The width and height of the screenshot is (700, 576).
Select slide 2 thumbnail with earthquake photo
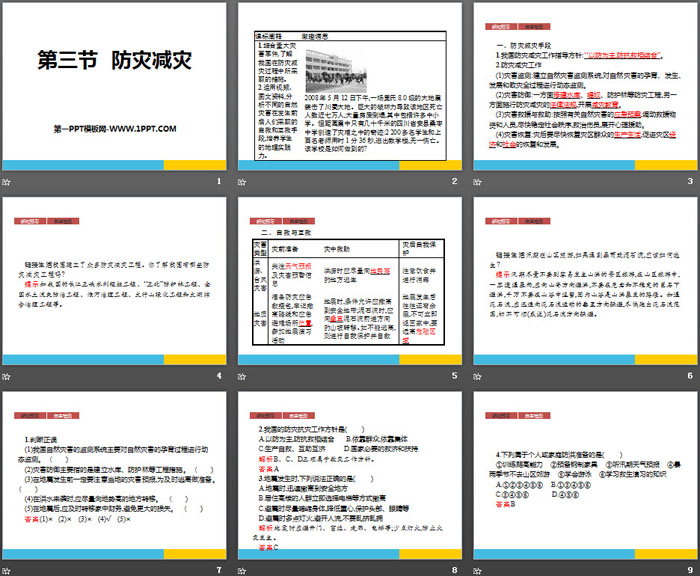(350, 86)
